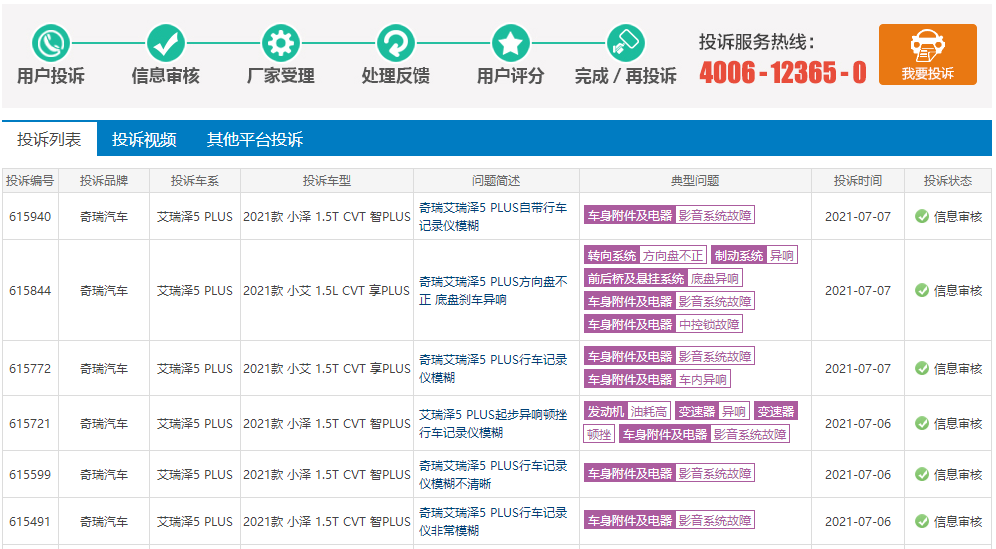Click 艾瑞泽5 PLUS series in row 615844
The image size is (996, 549).
(x=195, y=290)
